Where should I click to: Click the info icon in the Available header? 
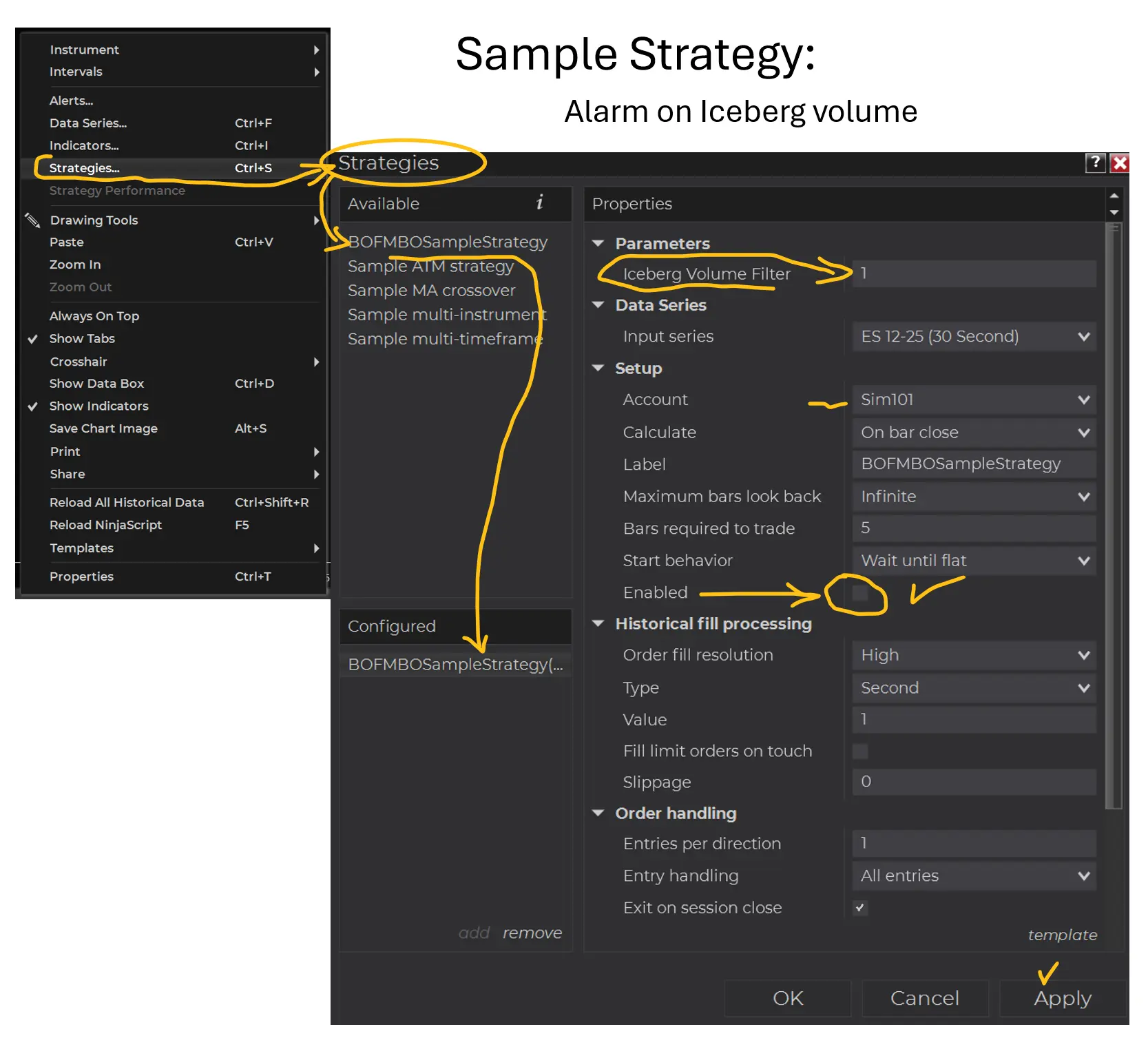tap(540, 203)
